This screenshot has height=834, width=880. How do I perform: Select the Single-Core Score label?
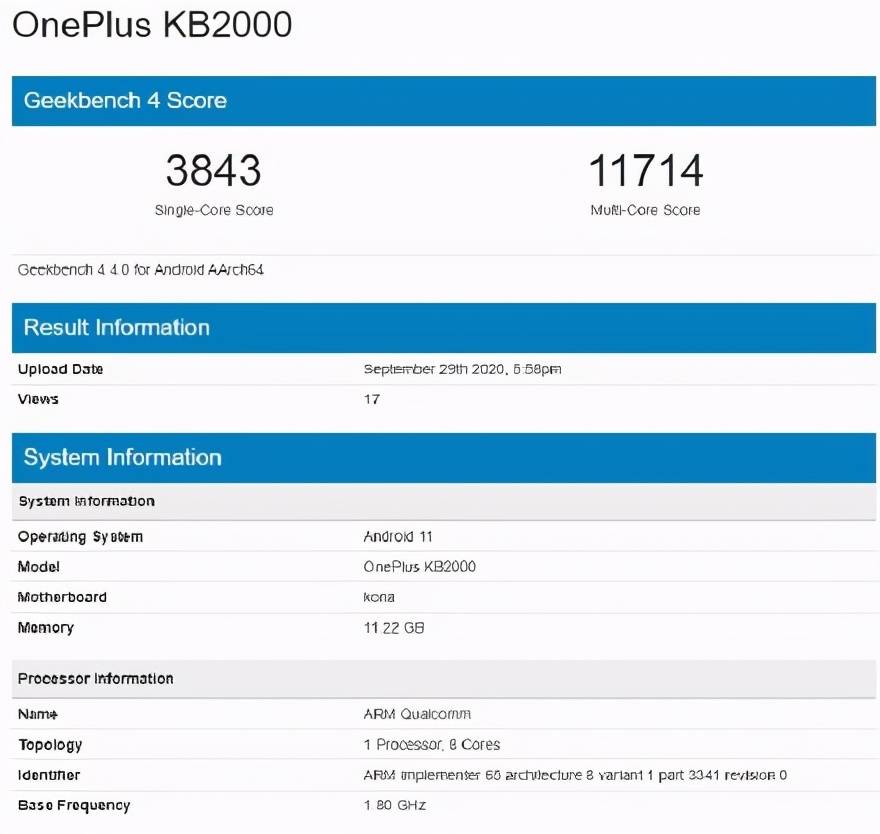point(214,210)
